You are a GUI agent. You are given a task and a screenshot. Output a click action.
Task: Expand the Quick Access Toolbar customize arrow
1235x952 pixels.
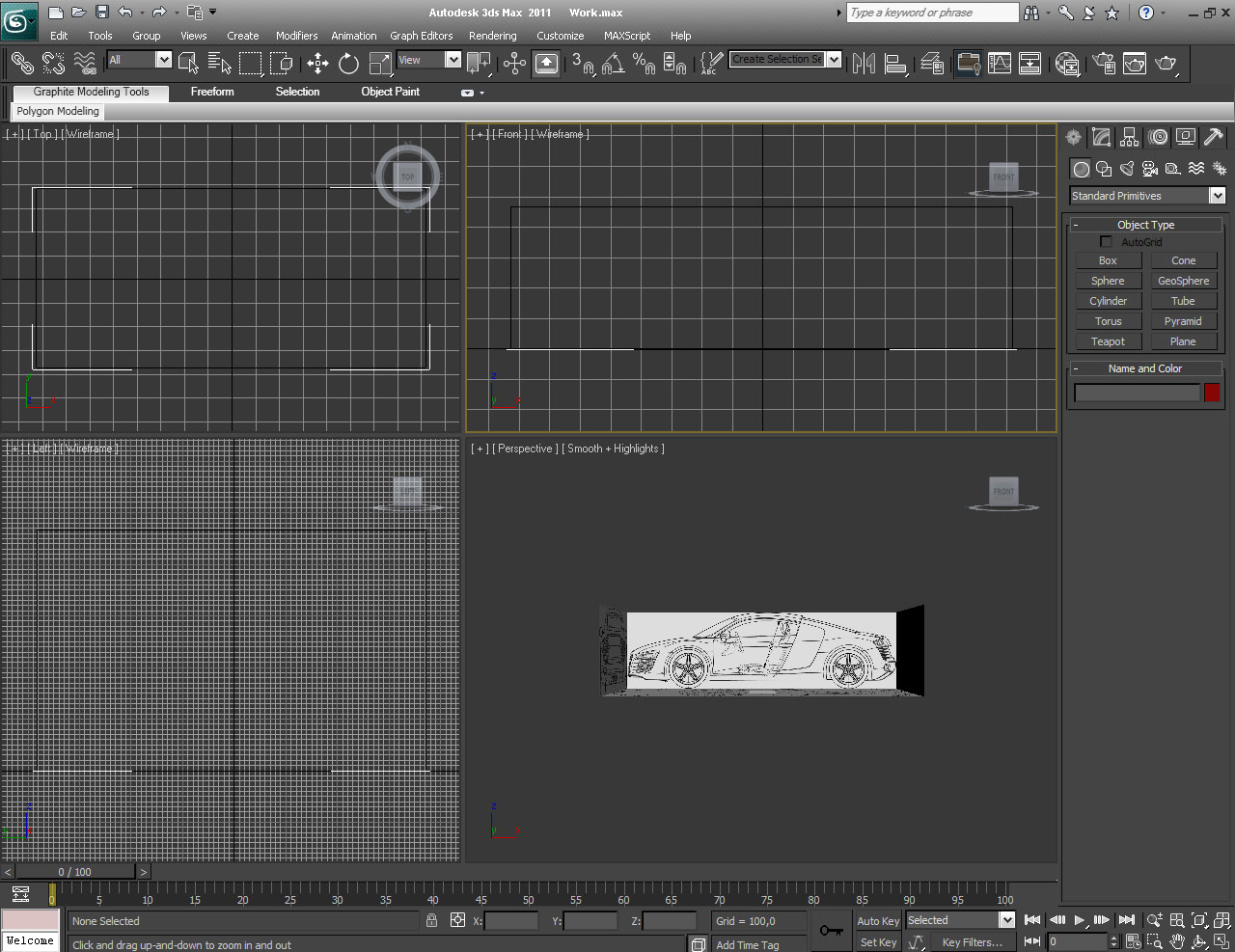pos(213,13)
